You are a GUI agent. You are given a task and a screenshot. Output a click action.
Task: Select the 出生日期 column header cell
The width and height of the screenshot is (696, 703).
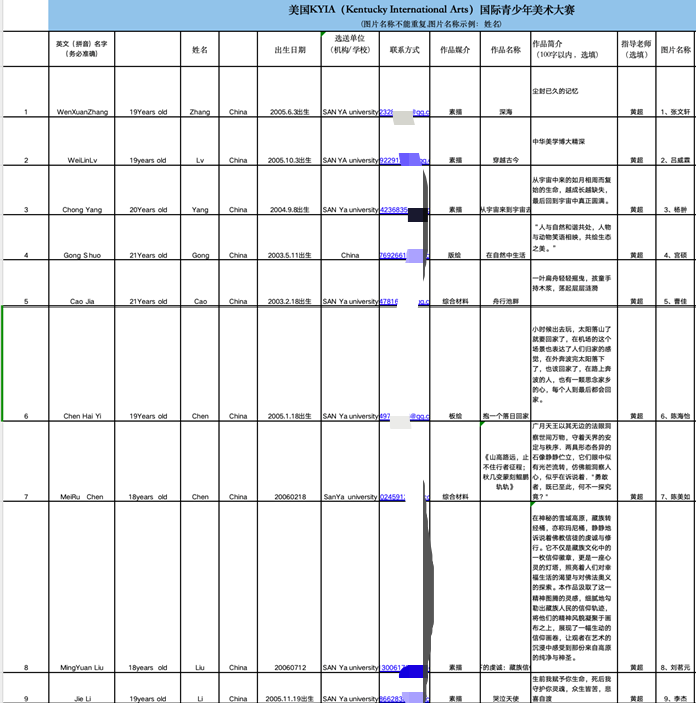click(290, 48)
